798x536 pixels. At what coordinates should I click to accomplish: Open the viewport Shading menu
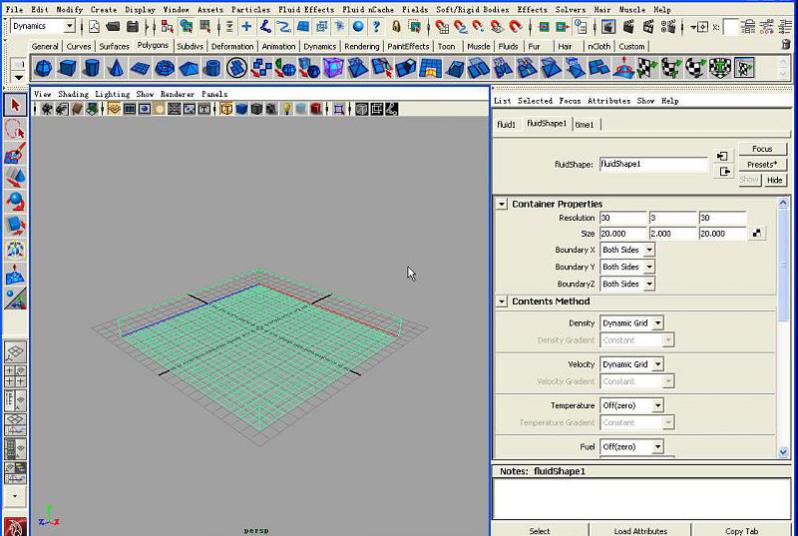(73, 94)
